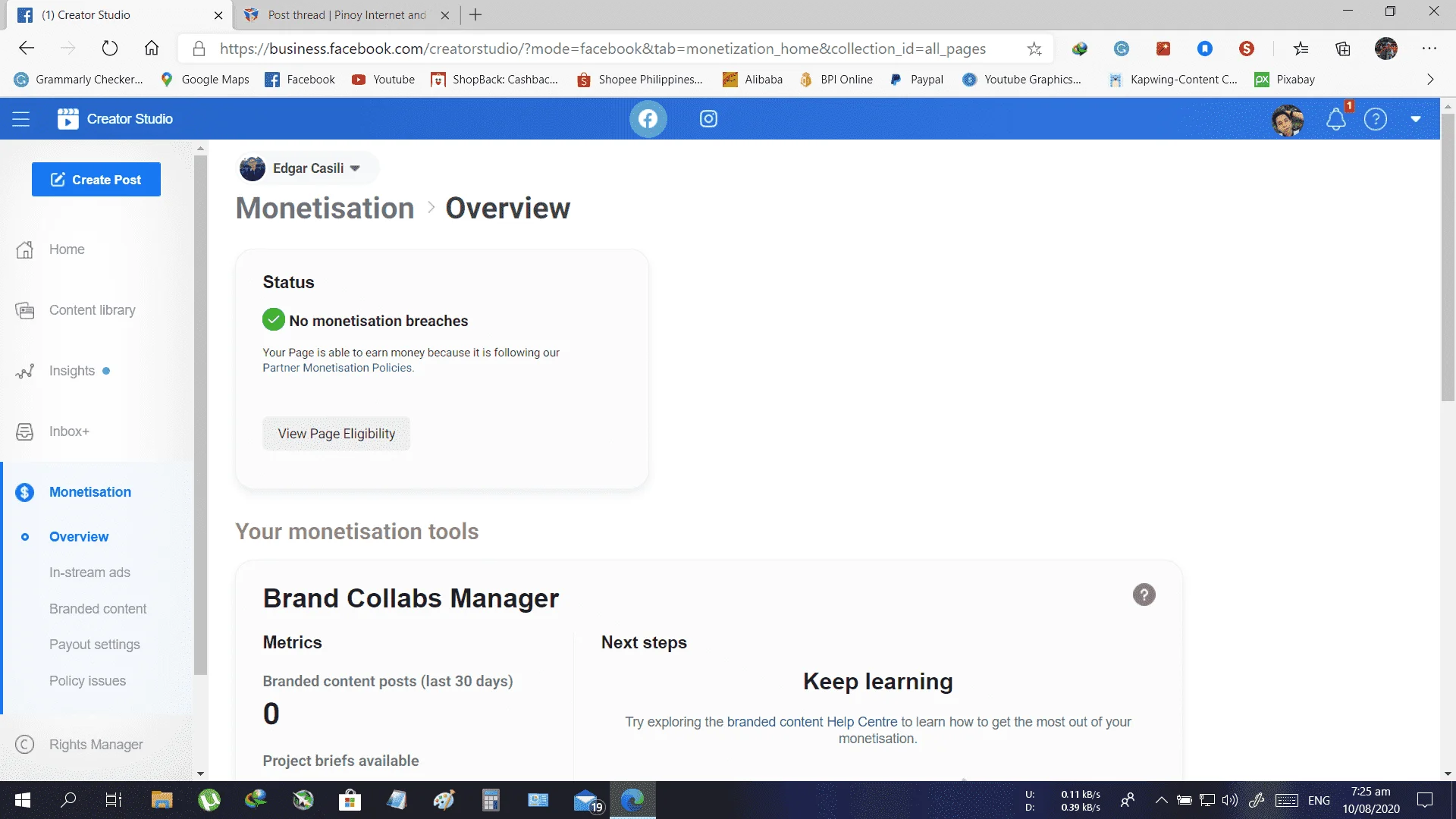
Task: Click the View Page Eligibility button
Action: pos(336,434)
